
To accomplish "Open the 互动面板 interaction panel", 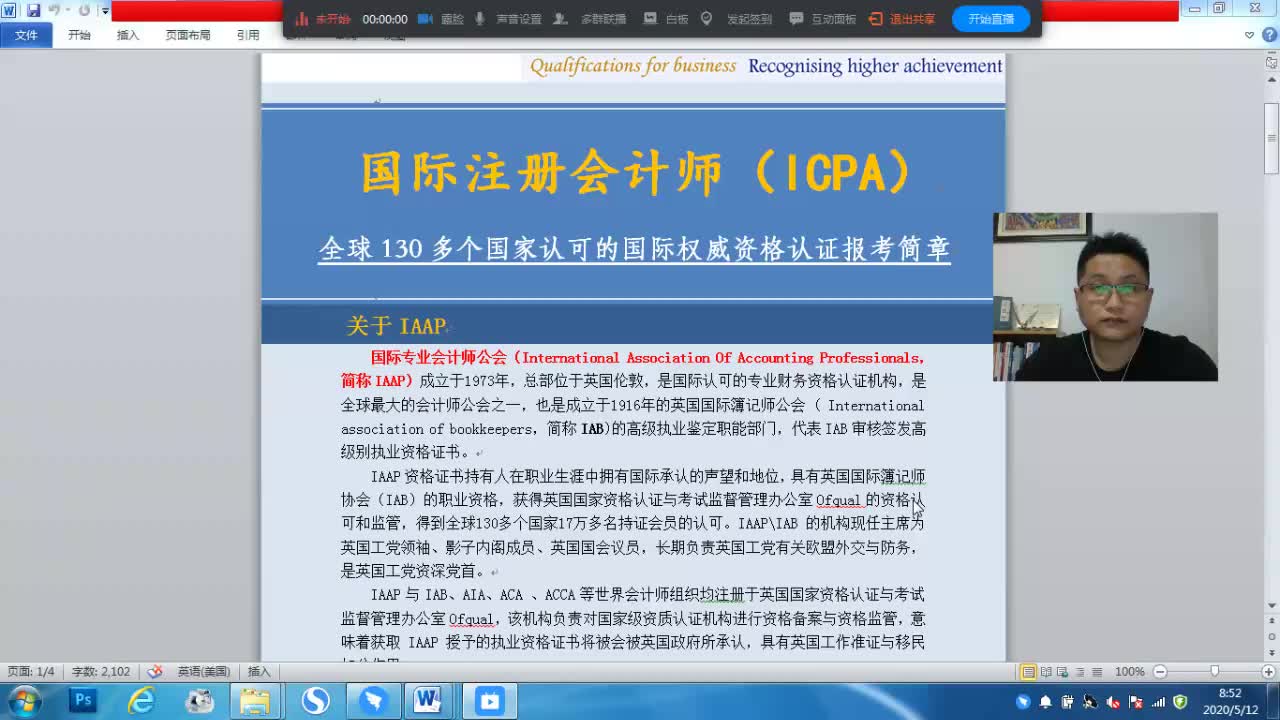I will click(x=822, y=19).
